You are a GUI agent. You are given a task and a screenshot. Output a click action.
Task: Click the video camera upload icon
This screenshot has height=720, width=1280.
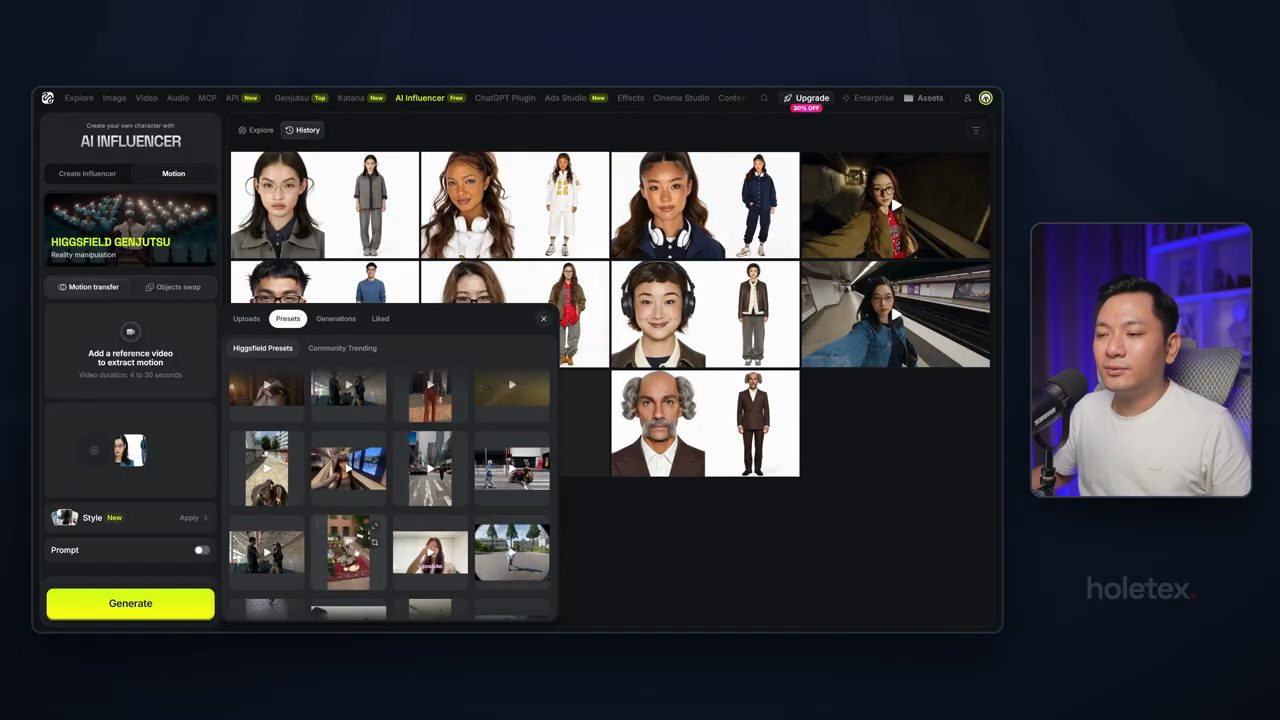coord(130,332)
